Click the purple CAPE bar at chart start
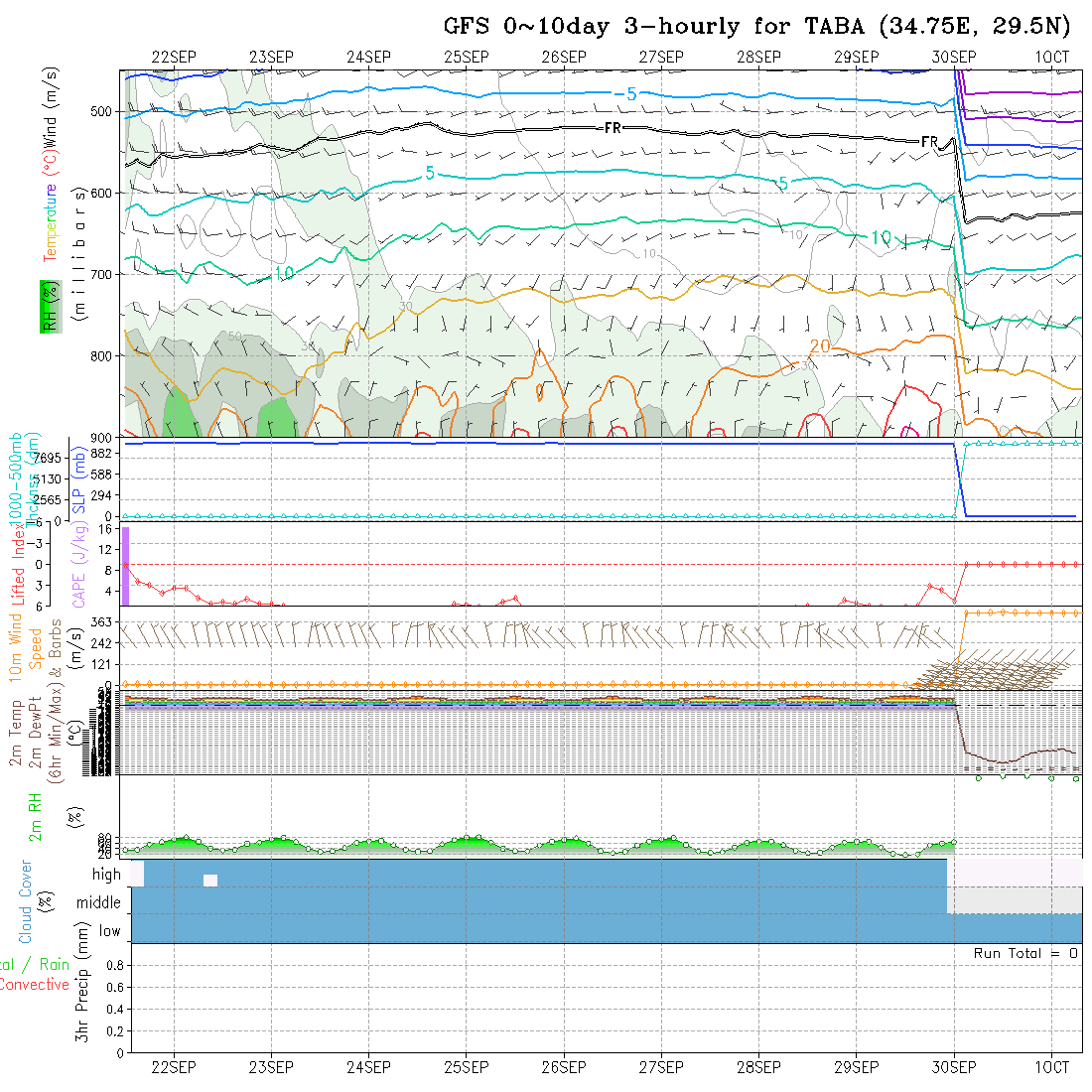The image size is (1092, 1092). coord(125,566)
